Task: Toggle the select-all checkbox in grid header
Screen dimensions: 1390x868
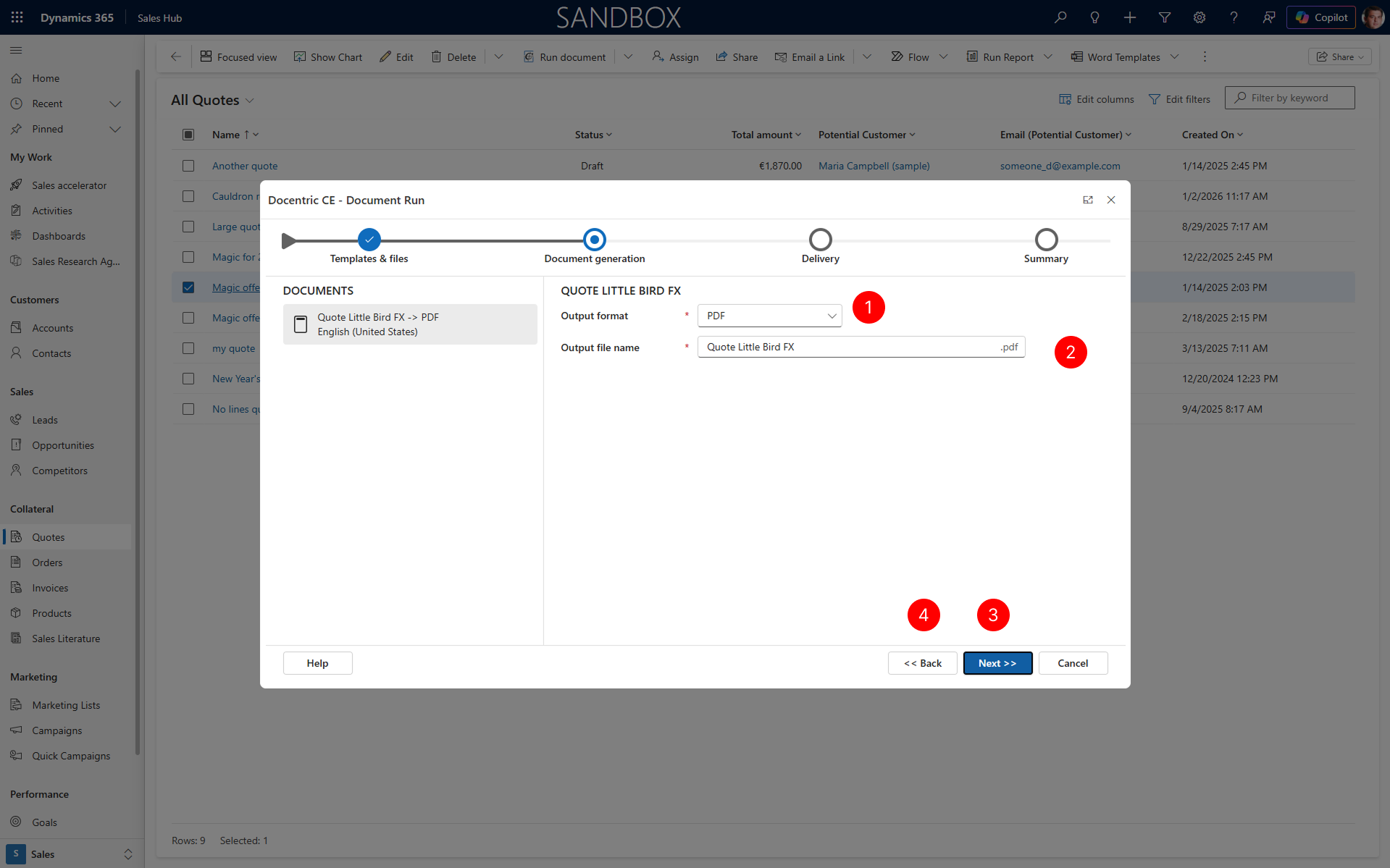Action: point(188,135)
